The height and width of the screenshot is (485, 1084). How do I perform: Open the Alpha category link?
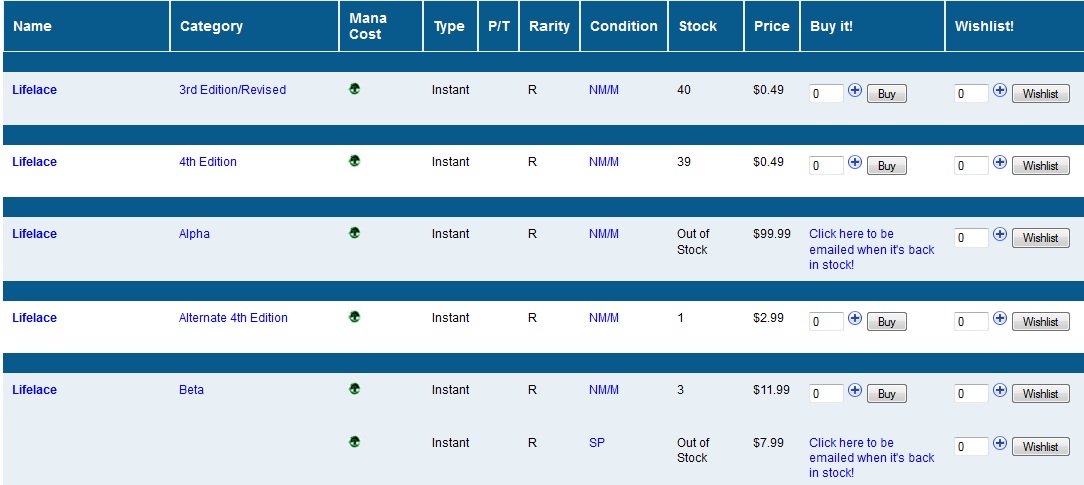click(194, 234)
